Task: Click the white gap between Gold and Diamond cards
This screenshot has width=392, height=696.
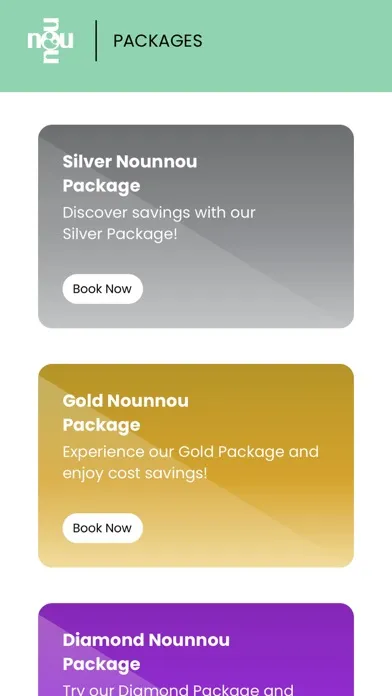Action: pos(196,585)
